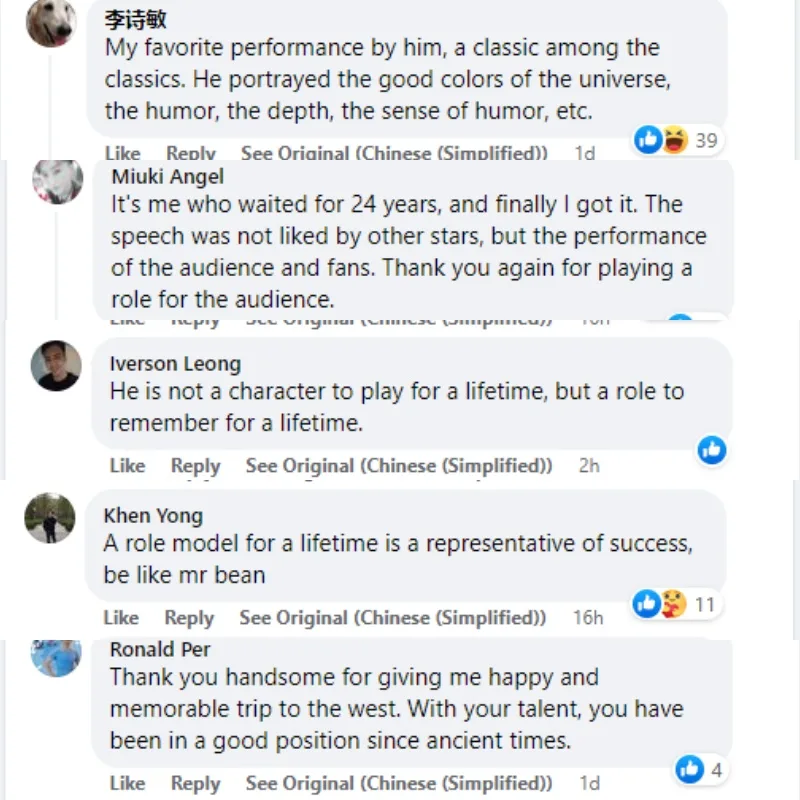Click reaction icons on Khen Yong's comment
The height and width of the screenshot is (800, 800).
coord(660,604)
